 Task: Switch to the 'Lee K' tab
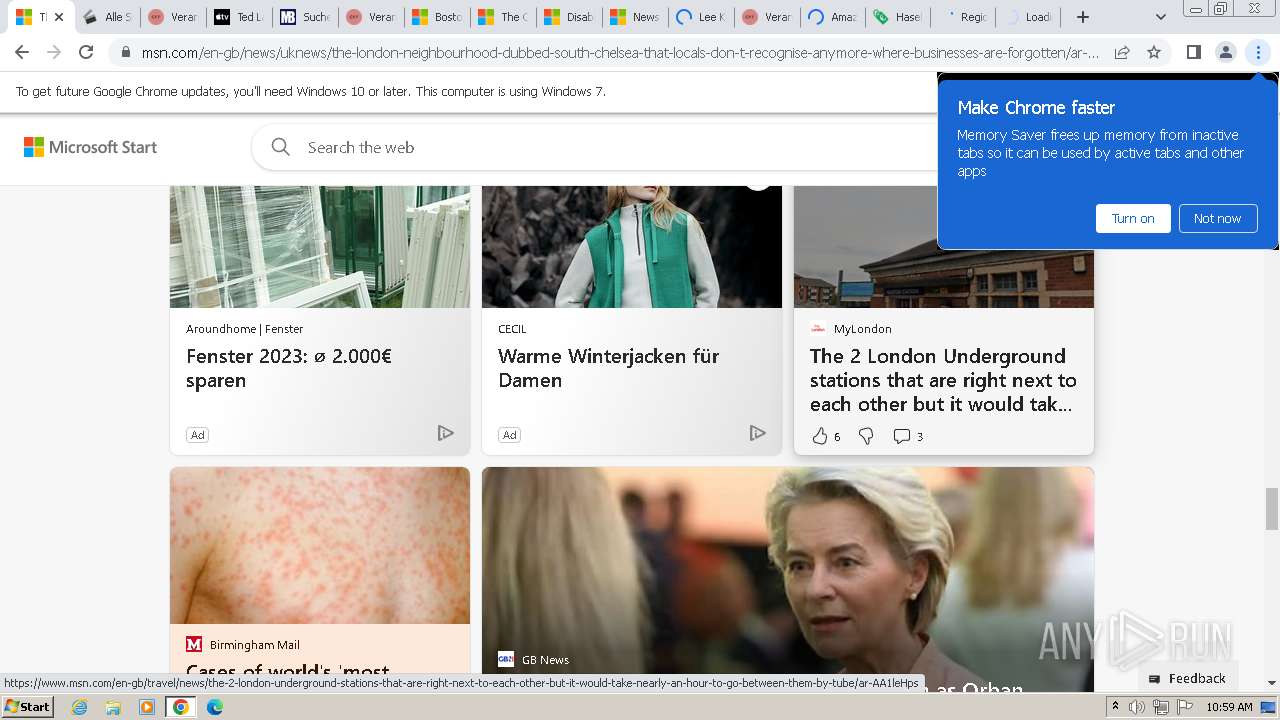pyautogui.click(x=700, y=17)
